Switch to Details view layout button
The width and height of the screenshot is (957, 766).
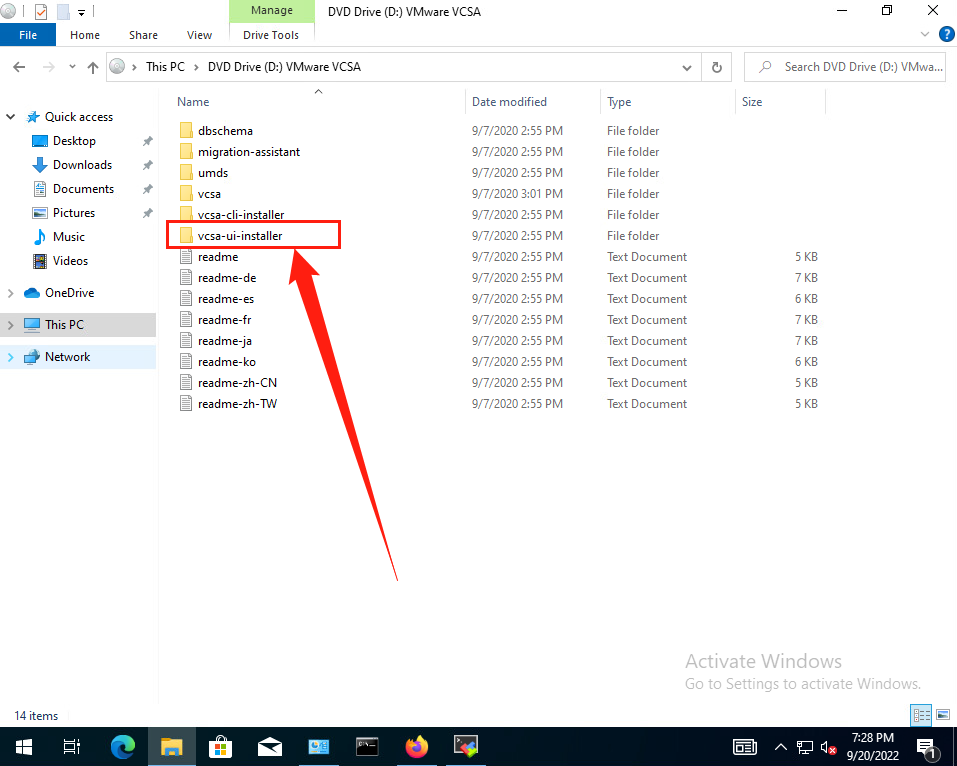[921, 715]
